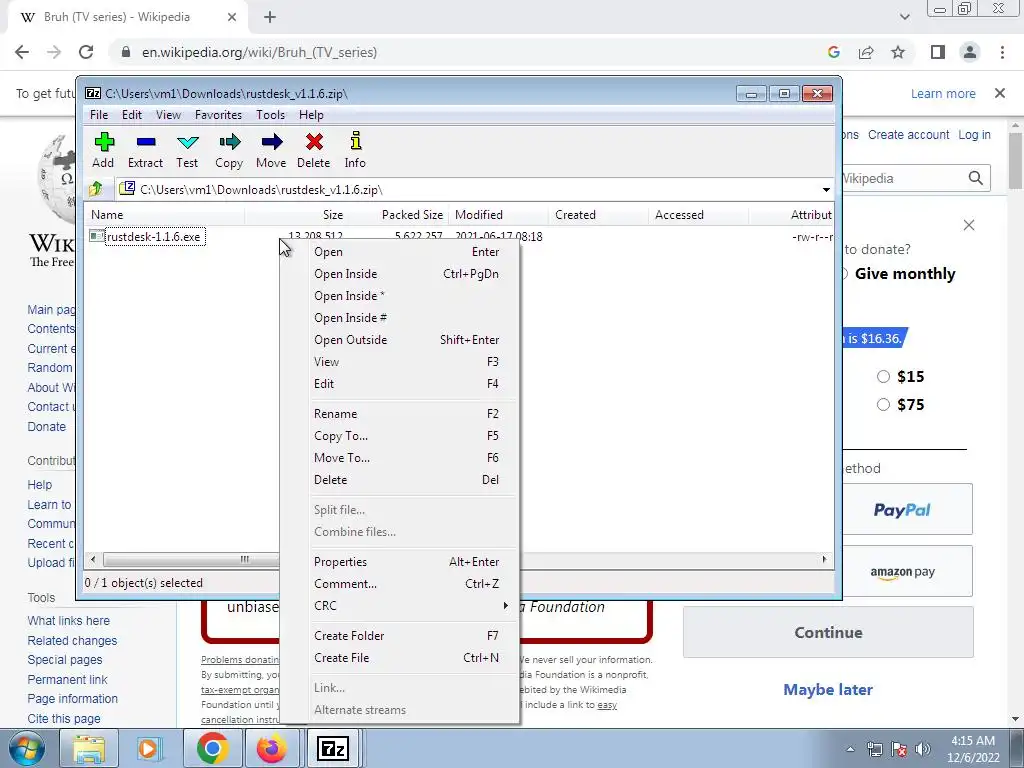The image size is (1024, 768).
Task: Open the Chrome side panel icon
Action: [938, 52]
